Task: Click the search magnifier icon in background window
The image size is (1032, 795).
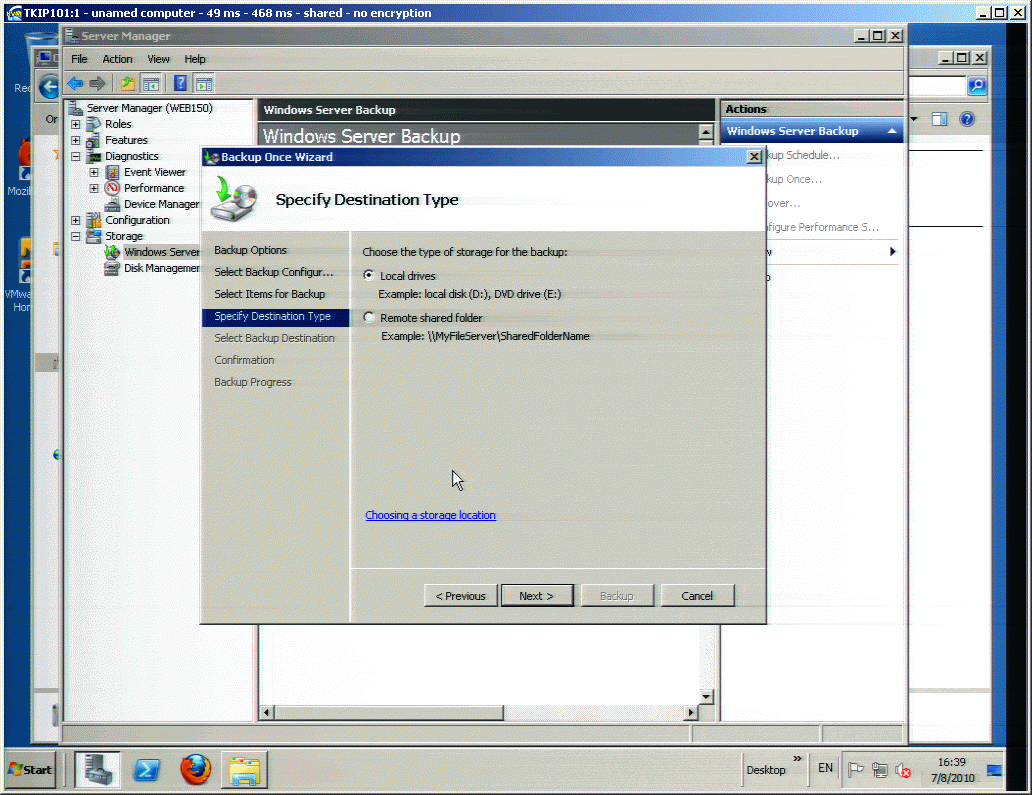Action: pos(977,86)
